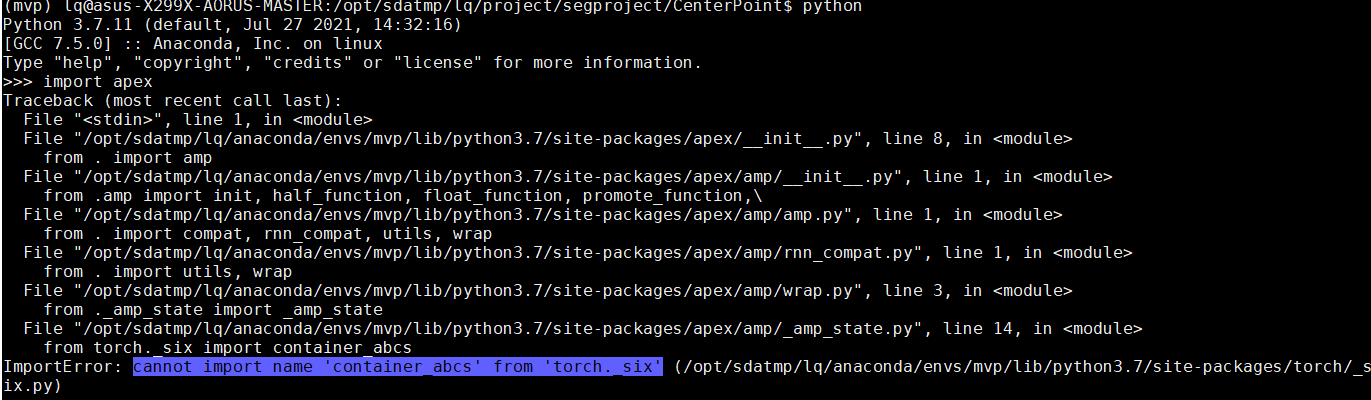Click the highlighted 'cannot import name' error text
Viewport: 1371px width, 400px height.
398,367
